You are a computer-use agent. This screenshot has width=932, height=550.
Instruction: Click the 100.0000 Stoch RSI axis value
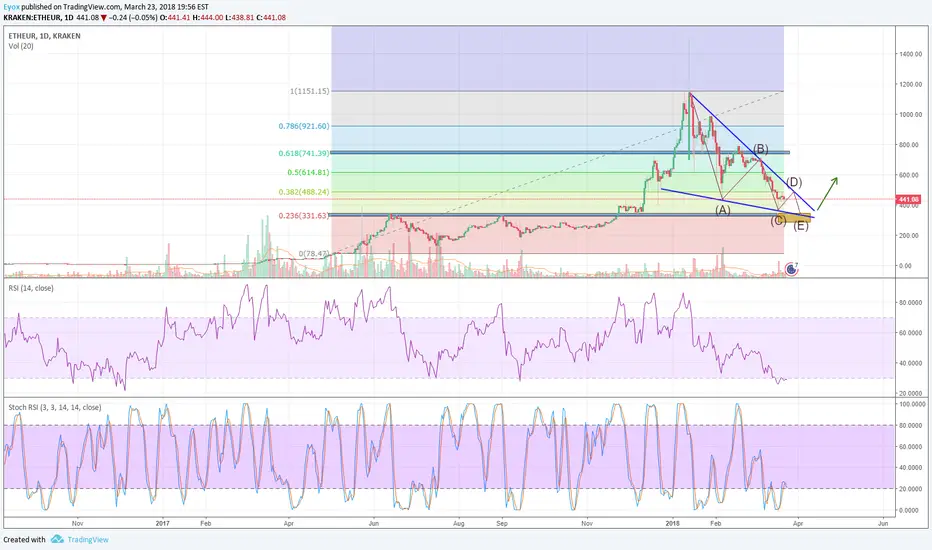(912, 404)
